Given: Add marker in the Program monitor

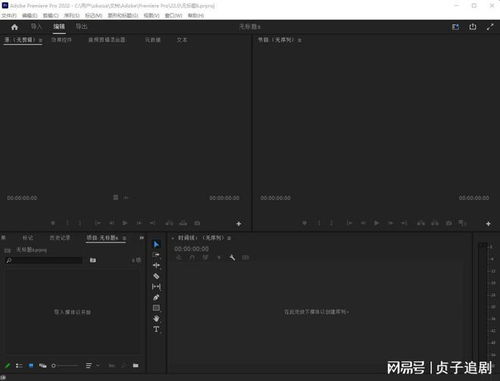Looking at the screenshot, I should point(304,223).
